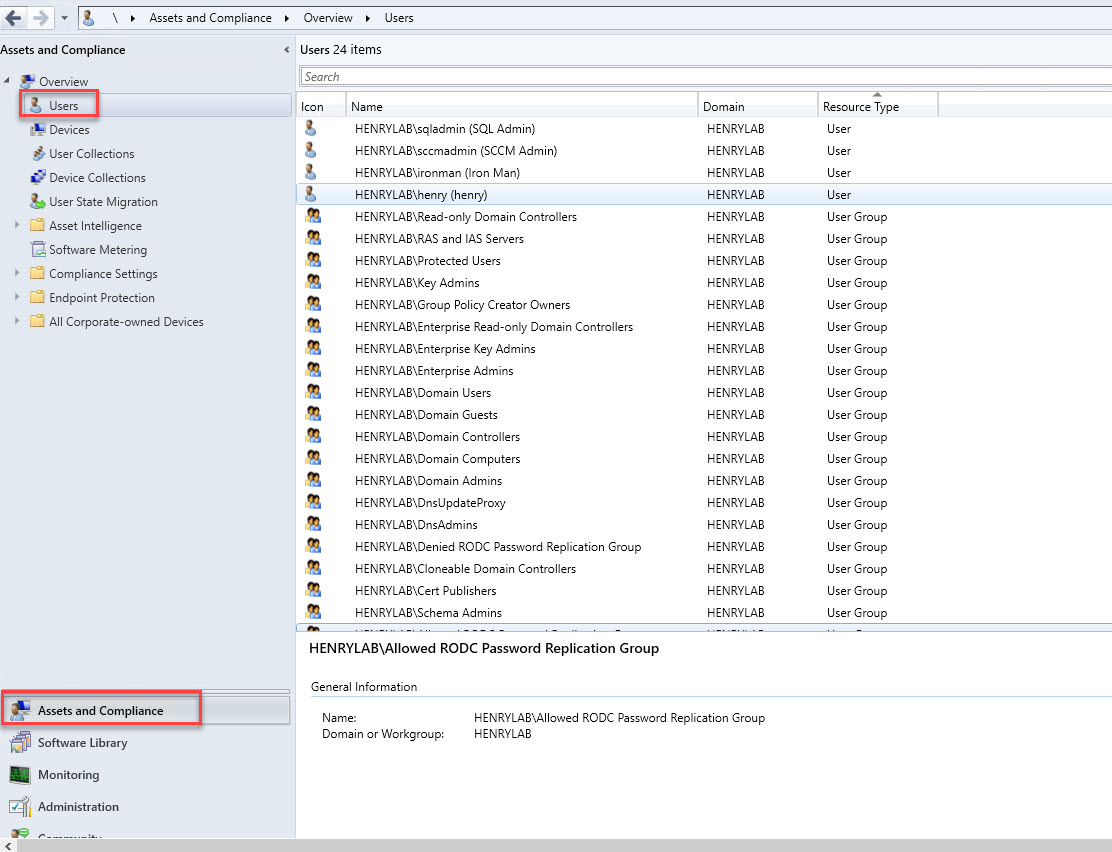This screenshot has height=852, width=1112.
Task: Collapse the Overview tree node
Action: [x=9, y=81]
